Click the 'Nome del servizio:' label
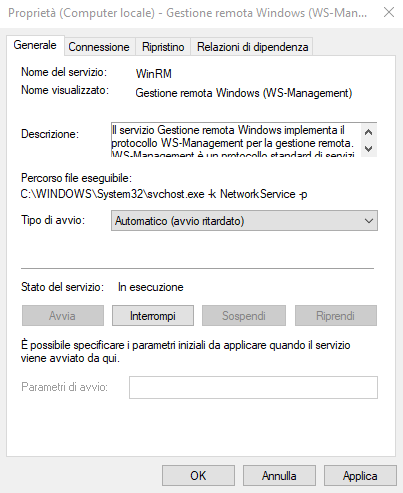Viewport: 403px width, 493px height. click(64, 72)
